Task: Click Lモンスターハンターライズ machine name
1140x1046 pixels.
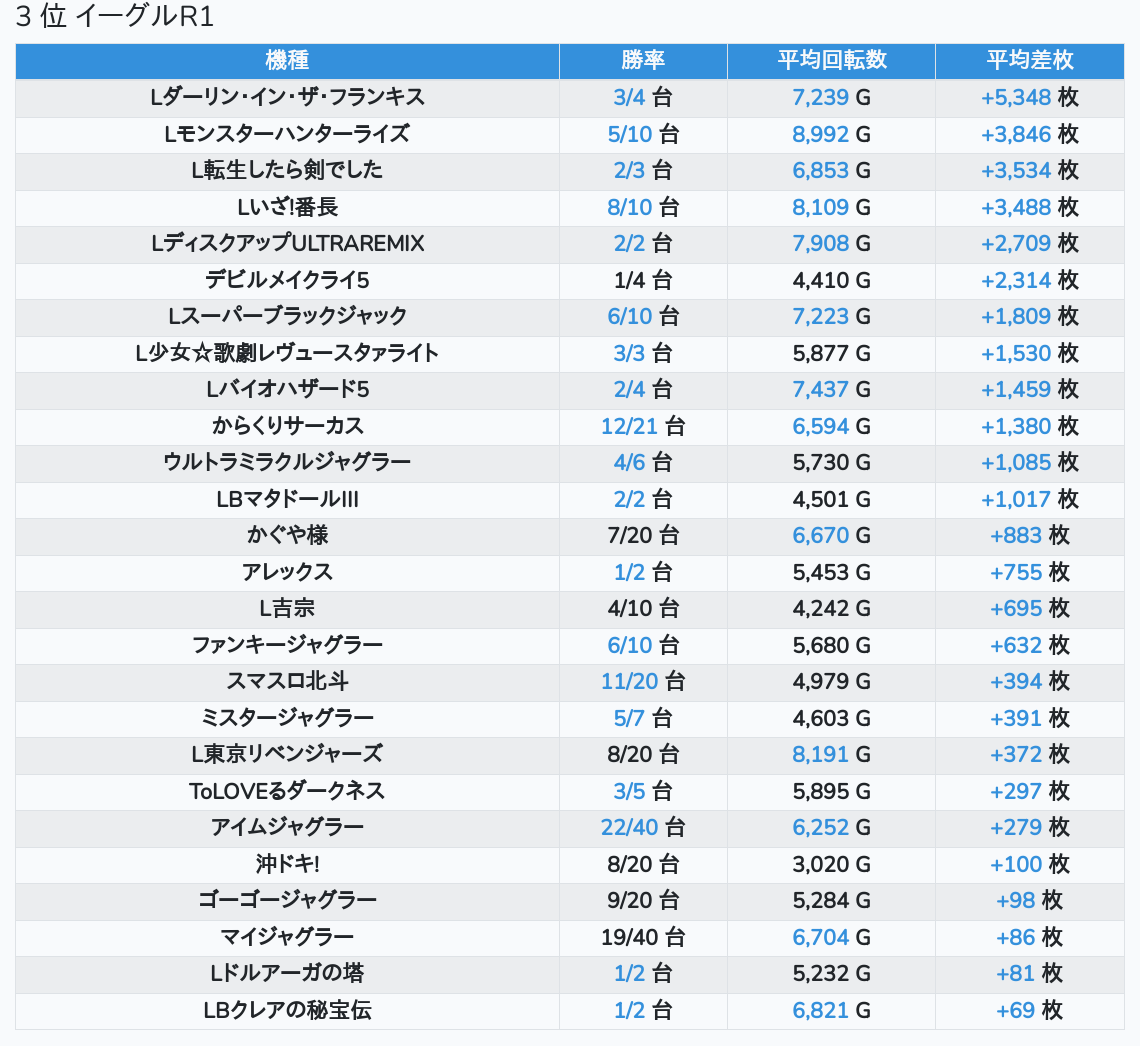Action: pos(287,134)
